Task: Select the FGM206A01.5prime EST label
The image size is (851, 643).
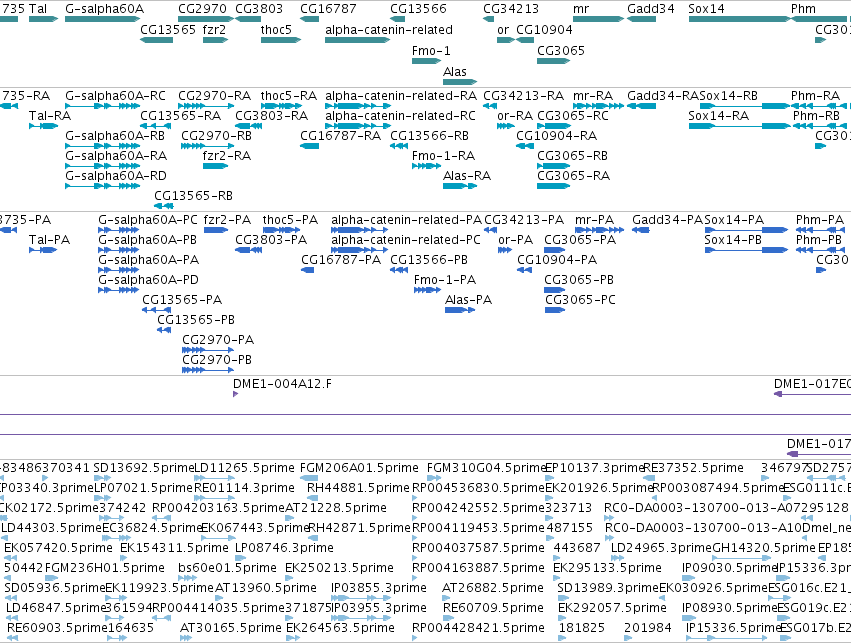Action: pyautogui.click(x=359, y=468)
